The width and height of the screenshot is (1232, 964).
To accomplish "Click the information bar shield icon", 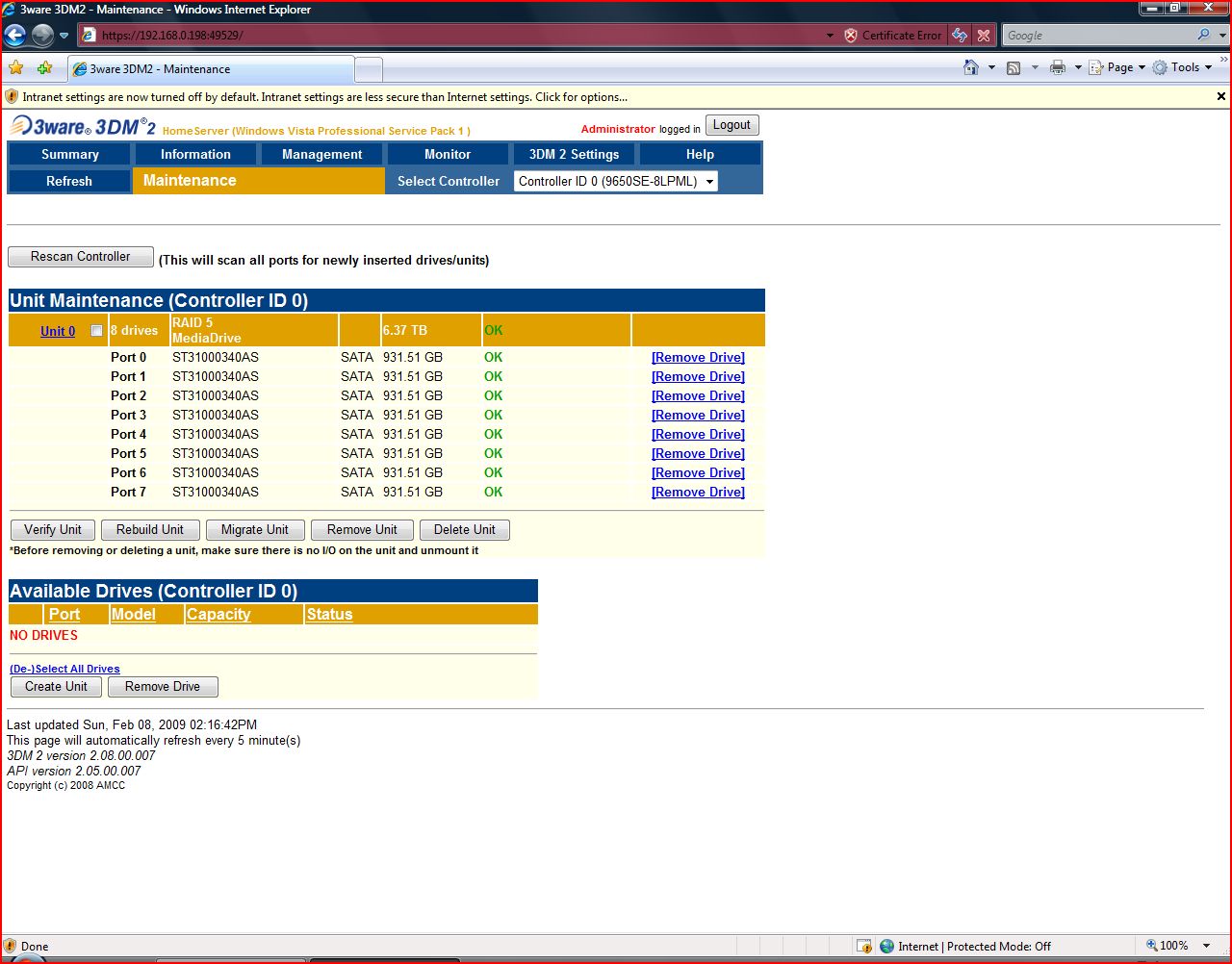I will tap(12, 96).
